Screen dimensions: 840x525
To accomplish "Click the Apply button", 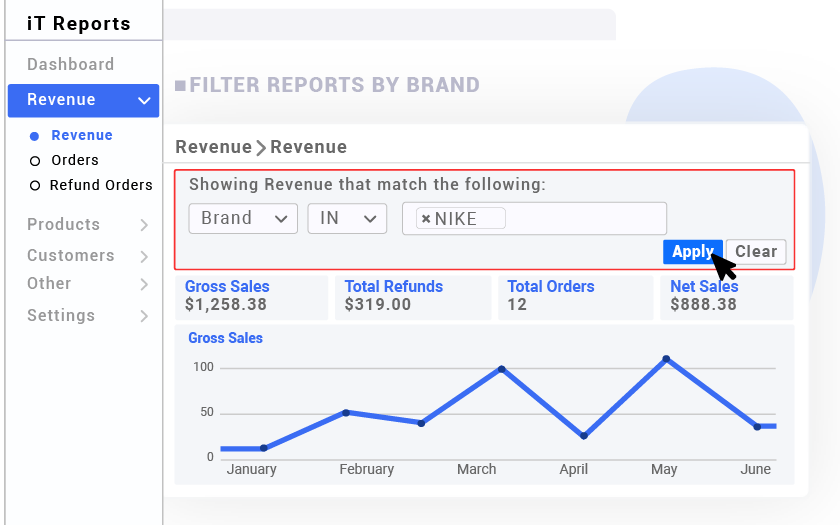I will click(x=691, y=252).
